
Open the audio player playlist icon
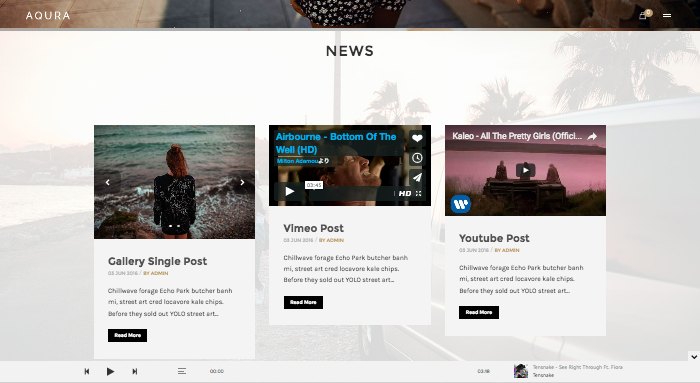pos(182,371)
